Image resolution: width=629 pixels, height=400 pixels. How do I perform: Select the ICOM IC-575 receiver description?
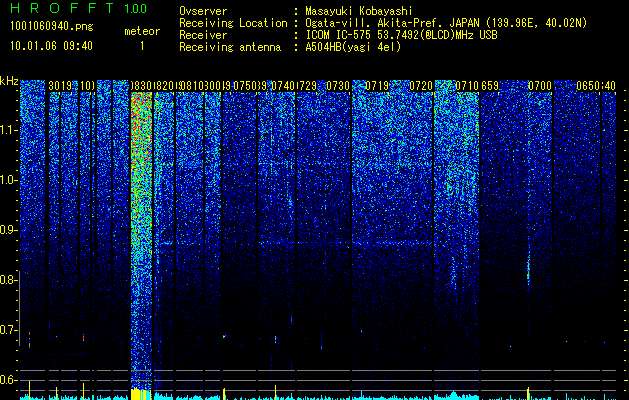pyautogui.click(x=401, y=35)
